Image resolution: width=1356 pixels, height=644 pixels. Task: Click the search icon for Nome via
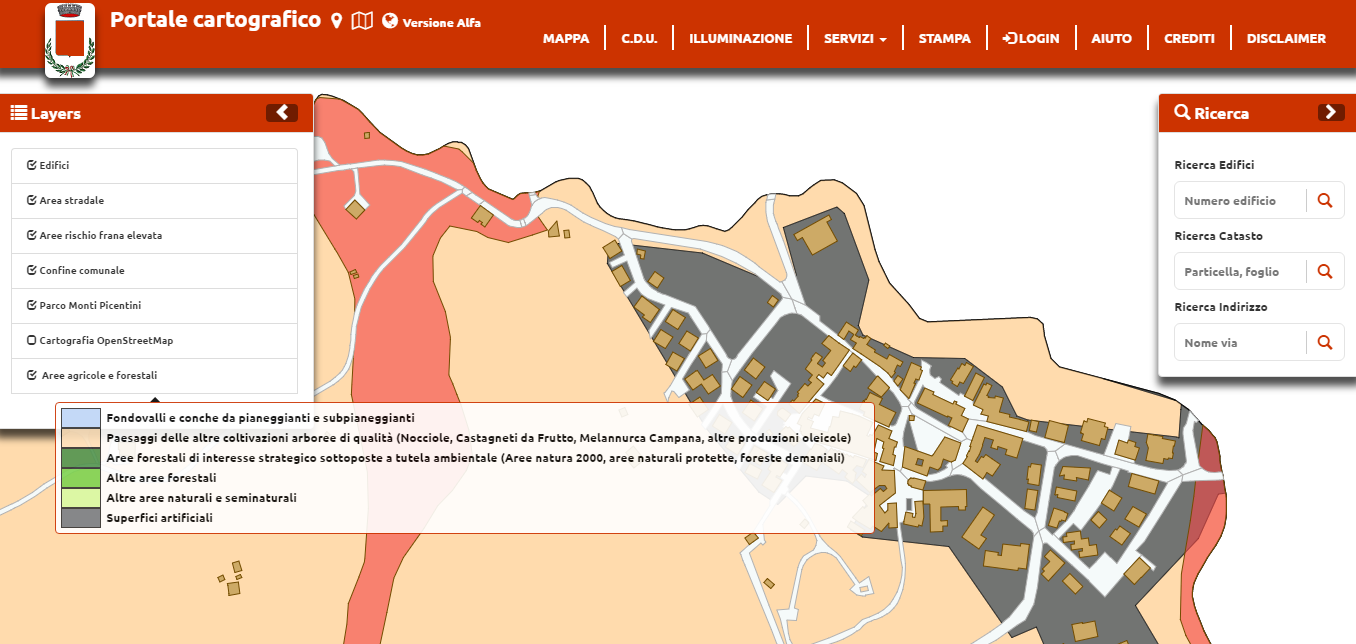pos(1325,343)
